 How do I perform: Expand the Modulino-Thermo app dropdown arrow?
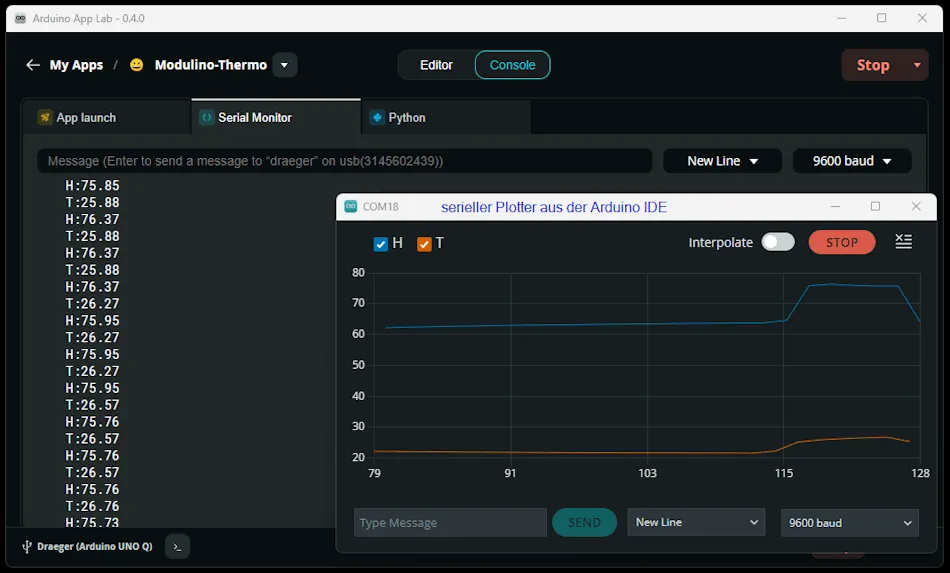tap(284, 65)
